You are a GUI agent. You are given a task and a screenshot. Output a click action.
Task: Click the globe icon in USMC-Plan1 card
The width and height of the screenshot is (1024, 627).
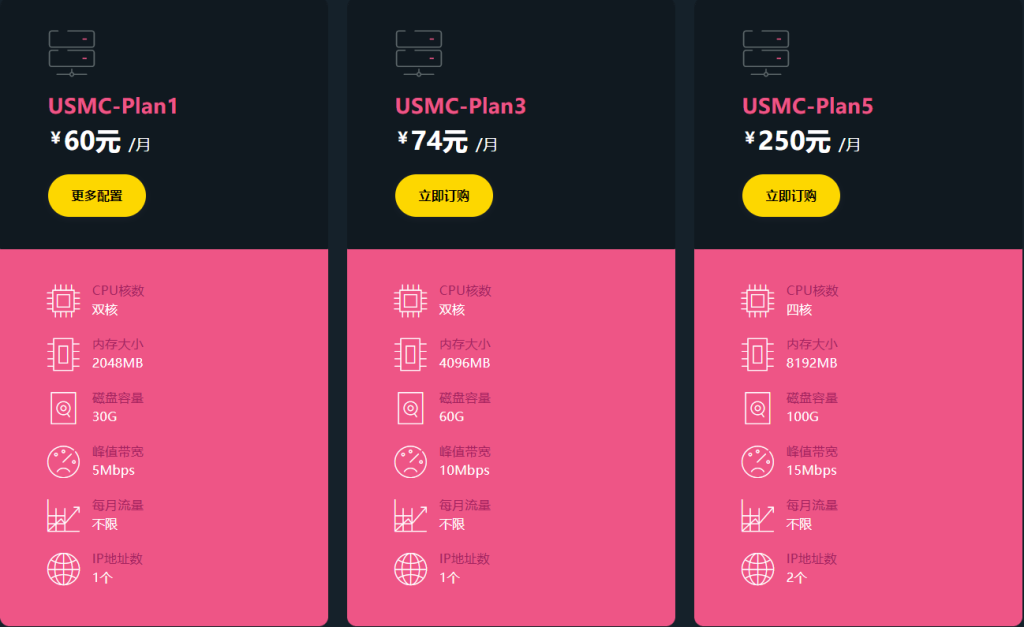pos(63,568)
